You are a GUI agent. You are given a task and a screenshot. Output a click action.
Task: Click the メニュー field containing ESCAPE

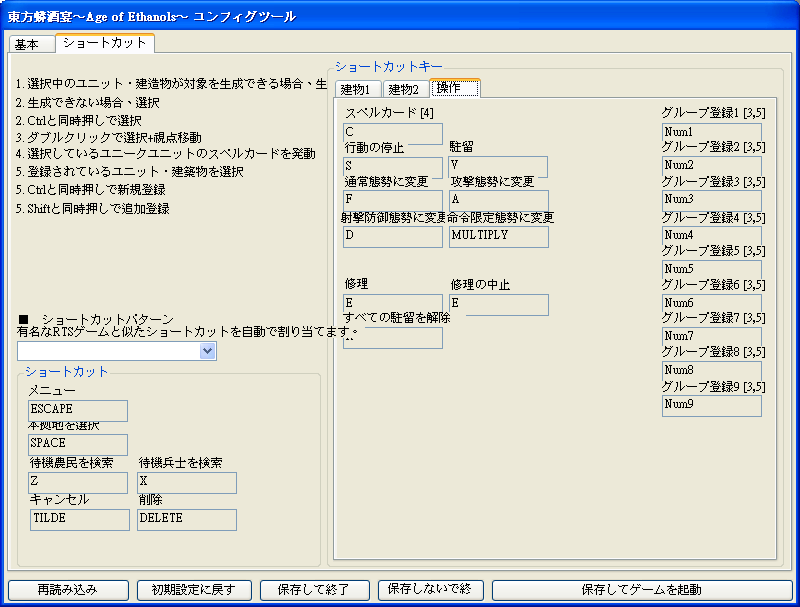pyautogui.click(x=78, y=410)
